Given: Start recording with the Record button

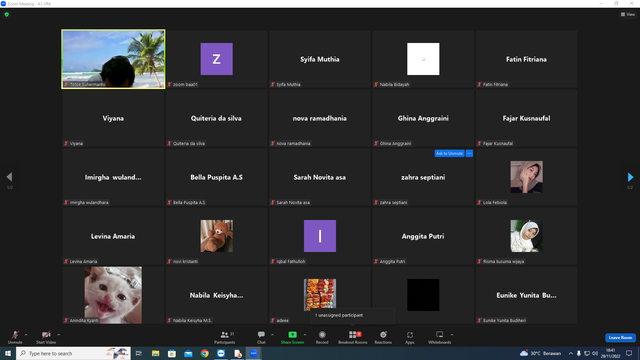Looking at the screenshot, I should (x=322, y=337).
